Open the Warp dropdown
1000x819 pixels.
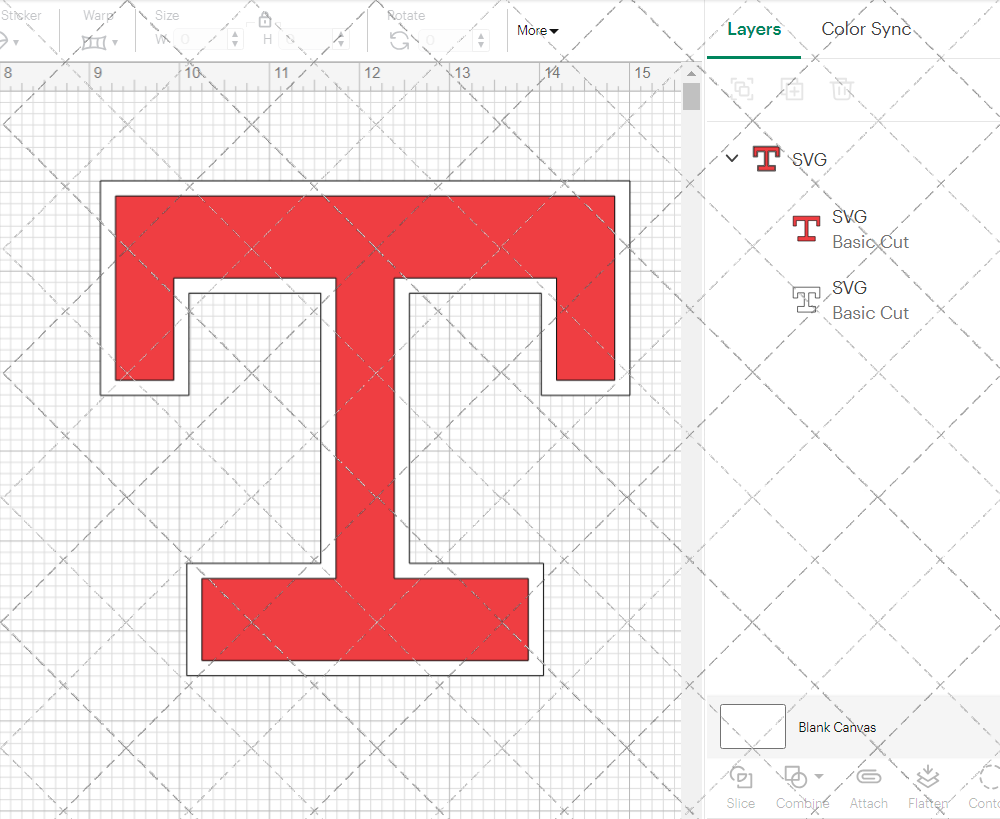click(x=100, y=42)
